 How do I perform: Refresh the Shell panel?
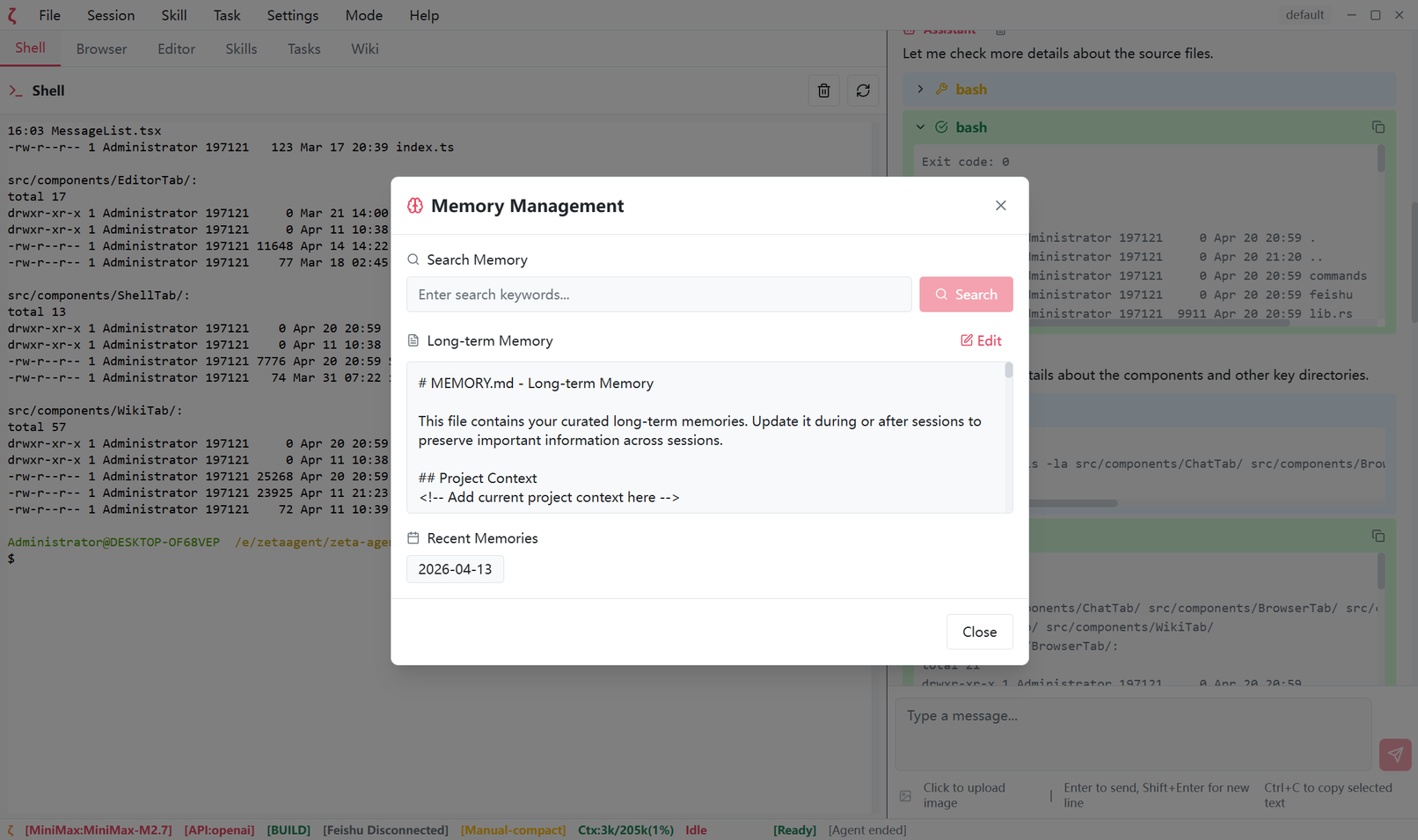(862, 91)
